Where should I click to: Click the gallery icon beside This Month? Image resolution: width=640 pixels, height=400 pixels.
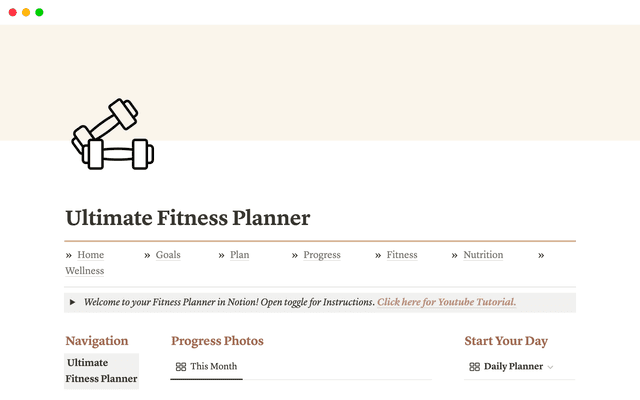181,367
